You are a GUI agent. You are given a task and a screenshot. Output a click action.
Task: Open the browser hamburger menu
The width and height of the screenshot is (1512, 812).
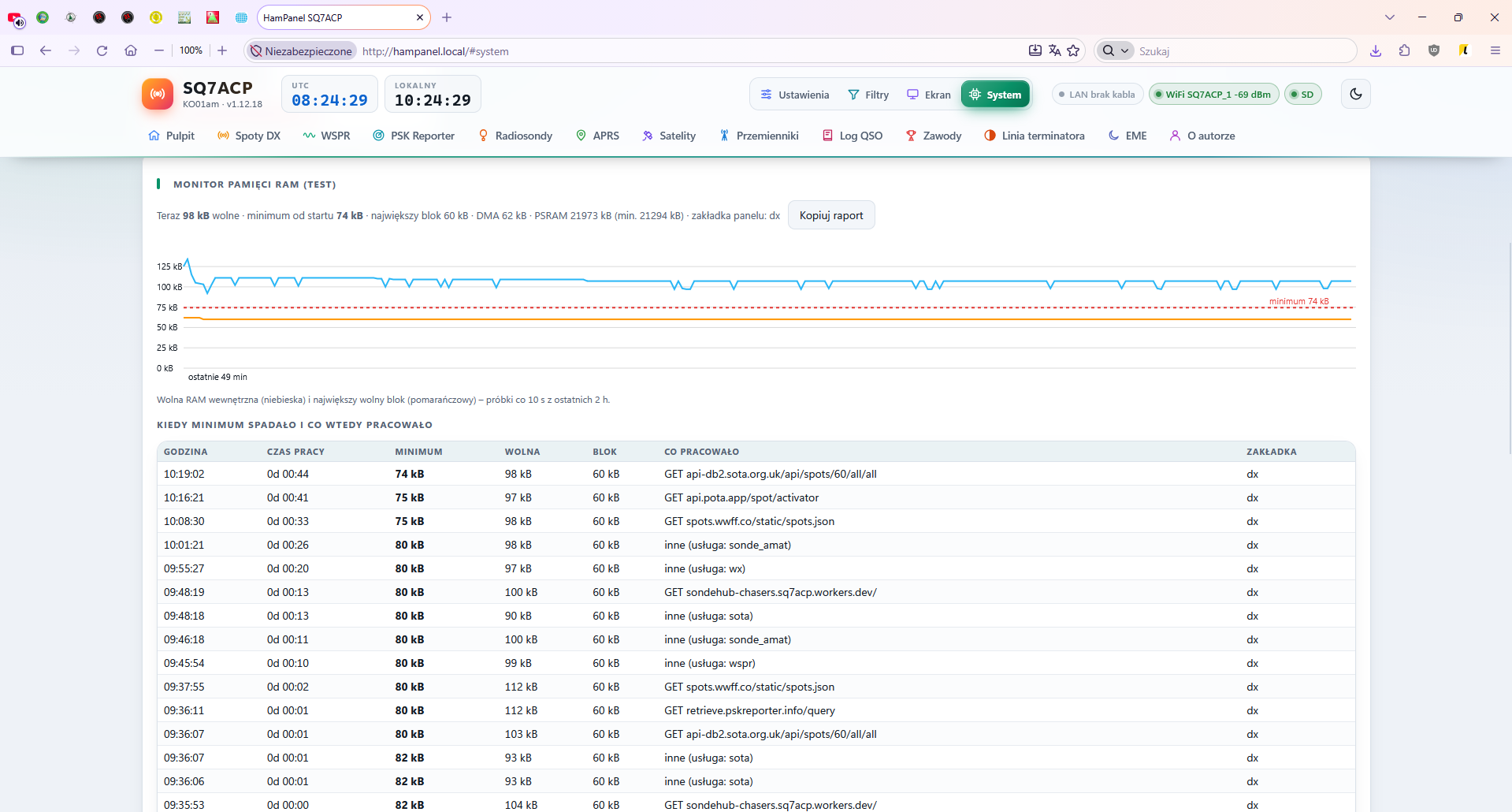pyautogui.click(x=1495, y=50)
